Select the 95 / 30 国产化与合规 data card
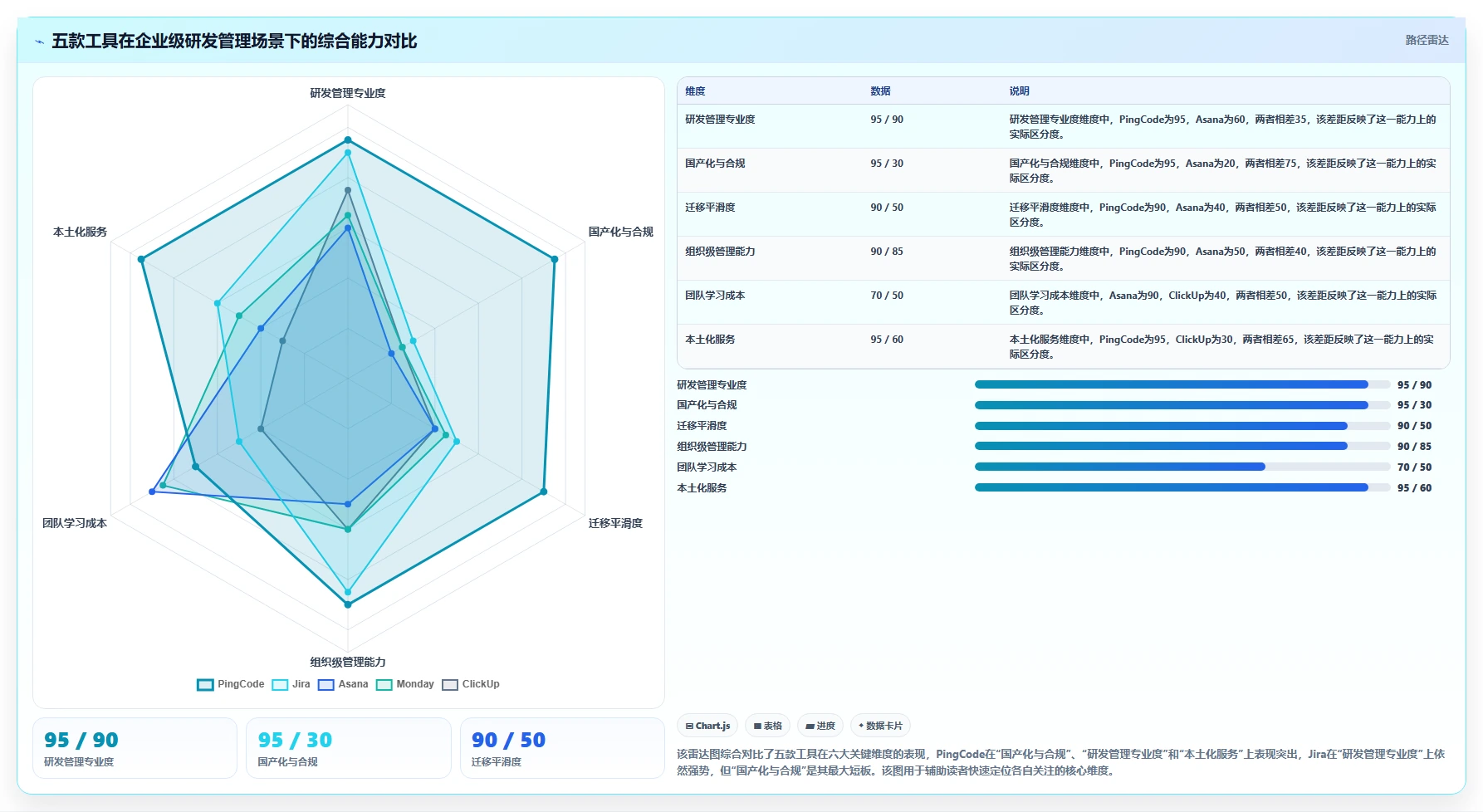 pyautogui.click(x=348, y=748)
